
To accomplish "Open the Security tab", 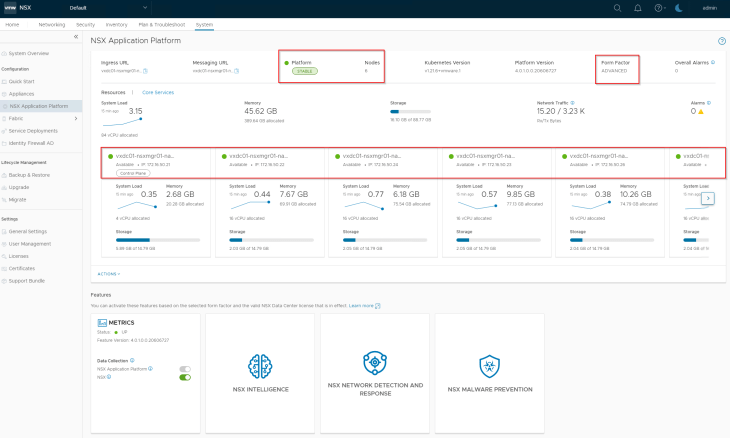I will [x=85, y=25].
